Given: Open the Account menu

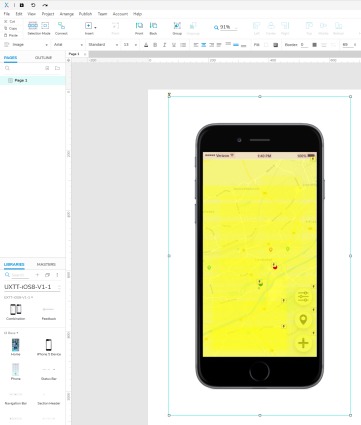Looking at the screenshot, I should coord(120,14).
